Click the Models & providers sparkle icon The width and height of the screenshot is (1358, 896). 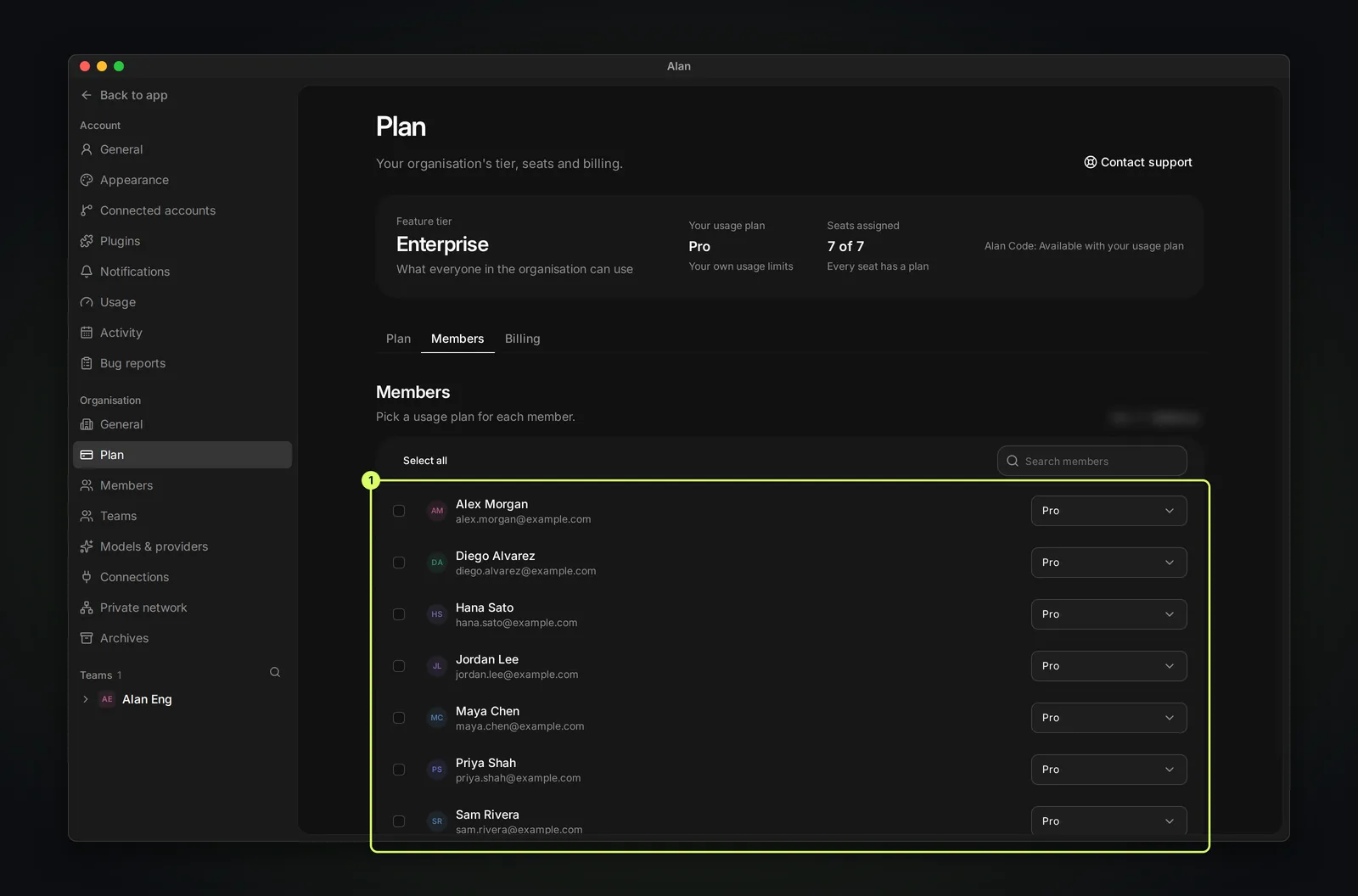click(87, 546)
